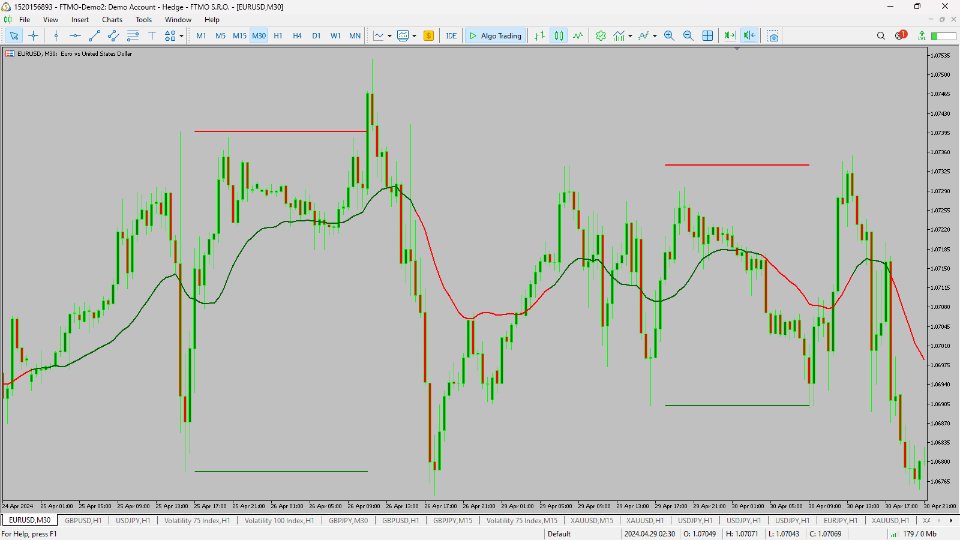The image size is (960, 540).
Task: Toggle candlestick chart display mode
Action: 559,36
